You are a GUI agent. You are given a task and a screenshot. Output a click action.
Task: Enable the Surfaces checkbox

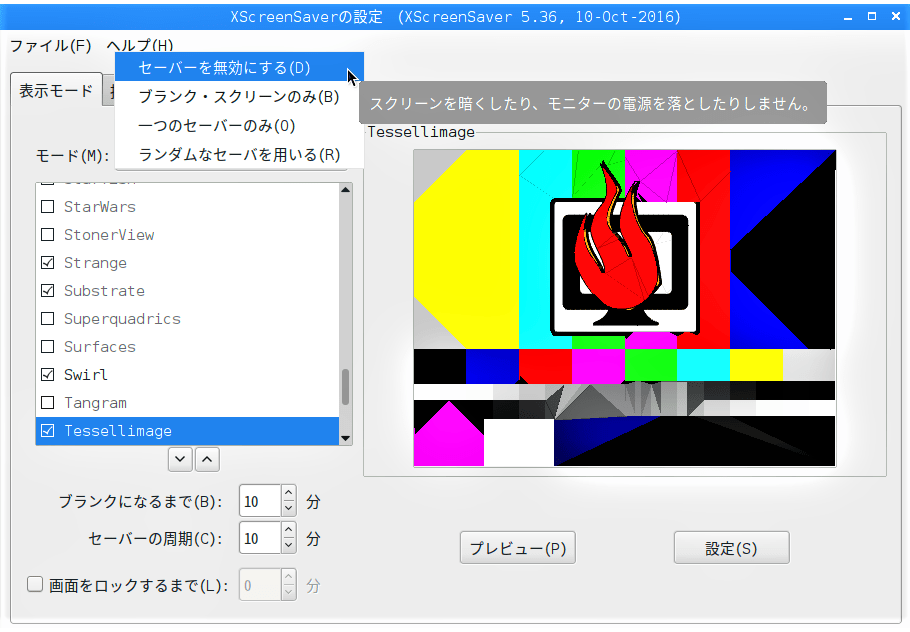(48, 346)
